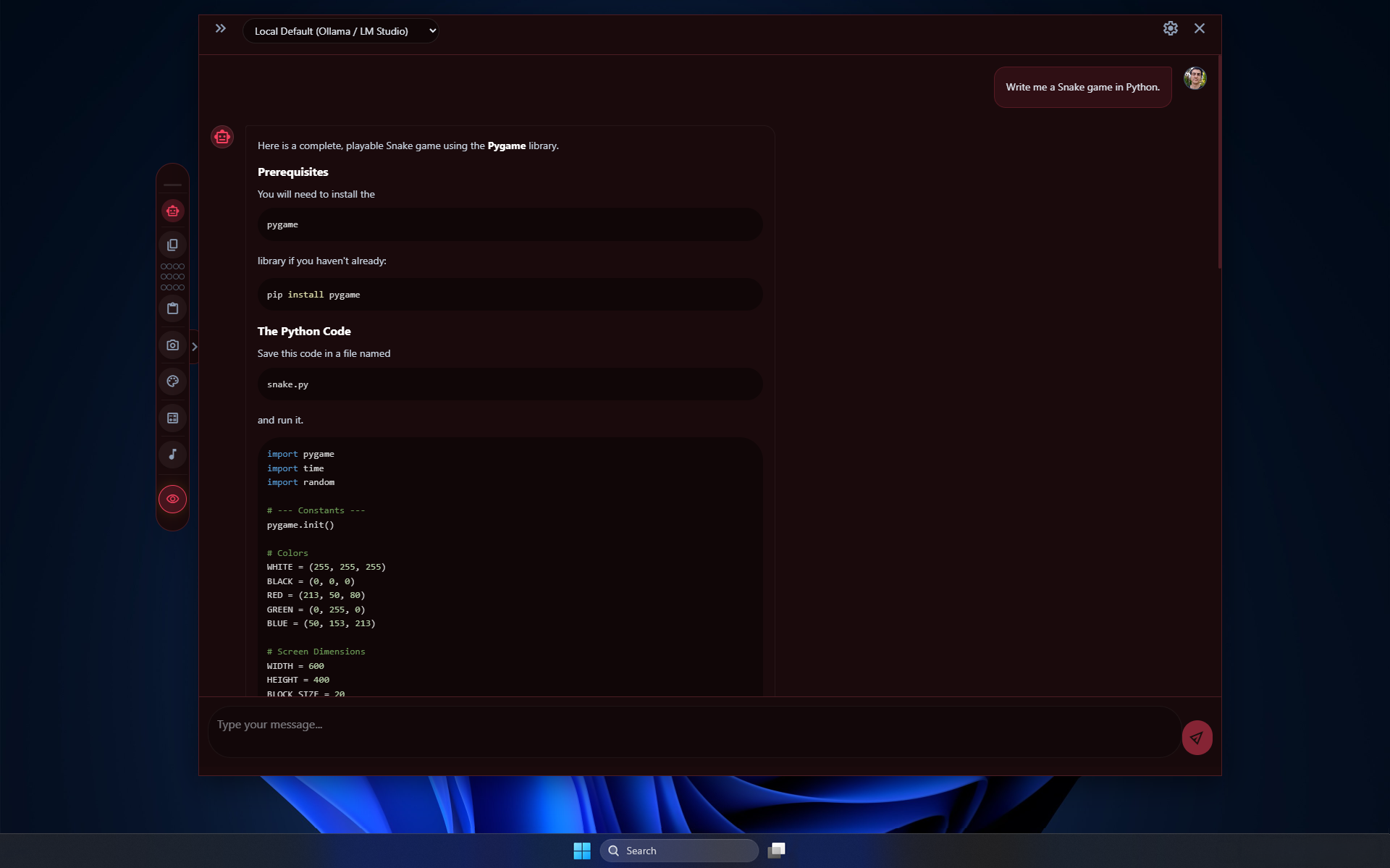
Task: Open the color palette tool
Action: 172,382
